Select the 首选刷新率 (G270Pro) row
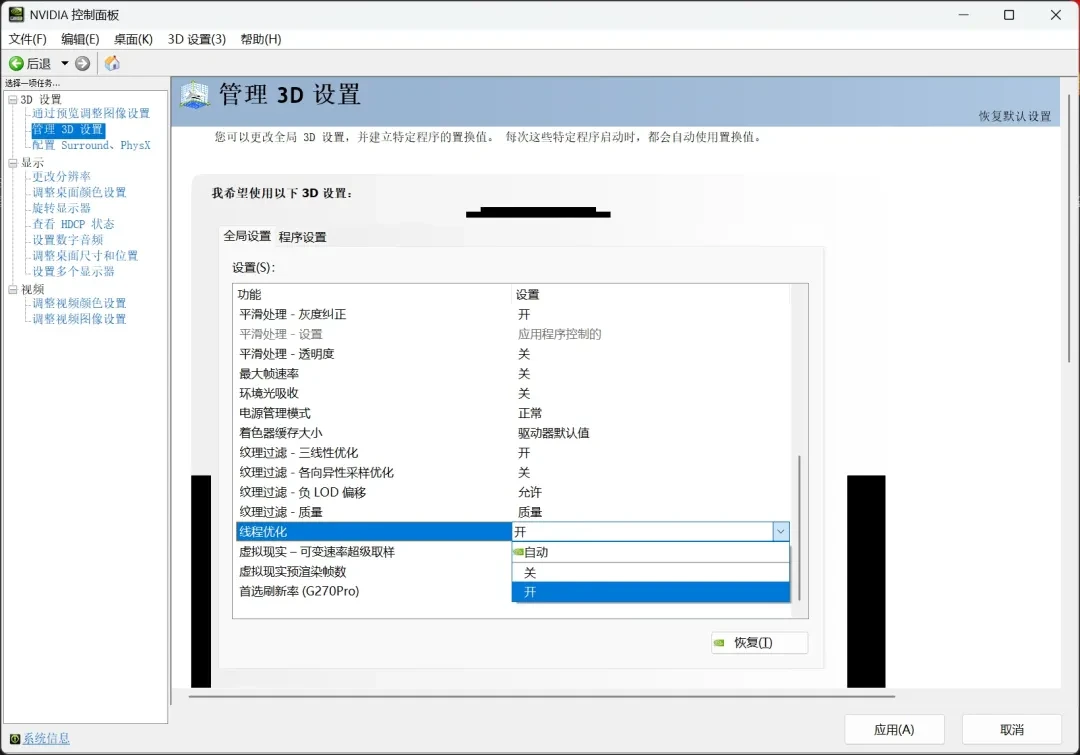1080x755 pixels. [373, 591]
